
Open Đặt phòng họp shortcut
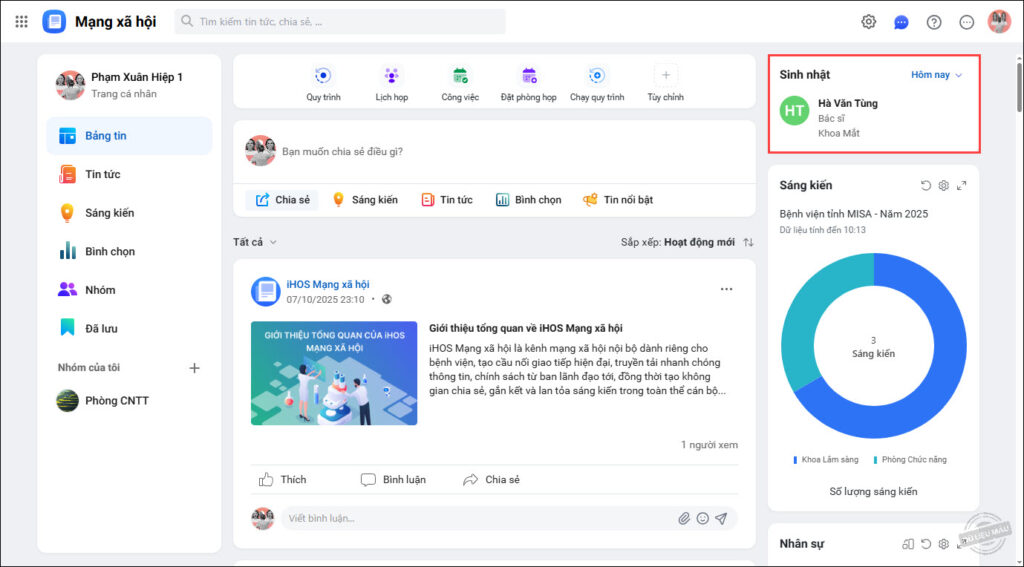coord(529,84)
